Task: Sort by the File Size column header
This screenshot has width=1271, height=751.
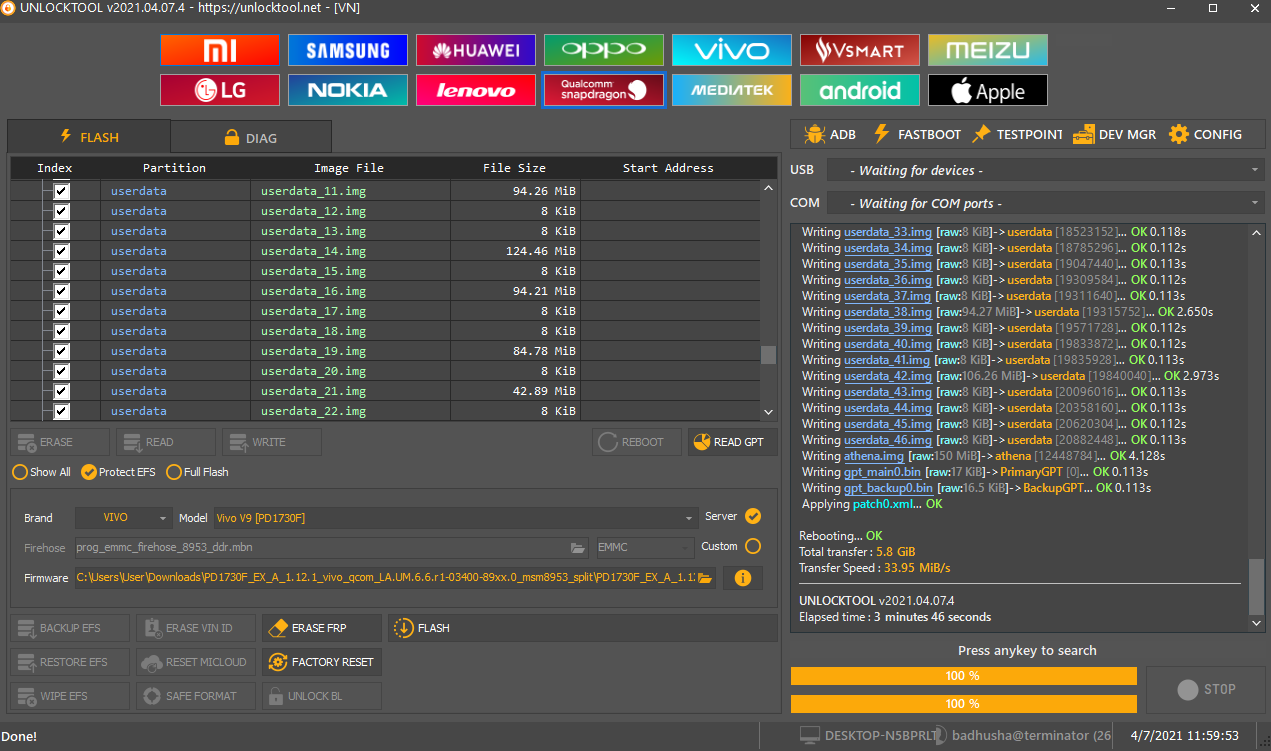Action: tap(514, 168)
